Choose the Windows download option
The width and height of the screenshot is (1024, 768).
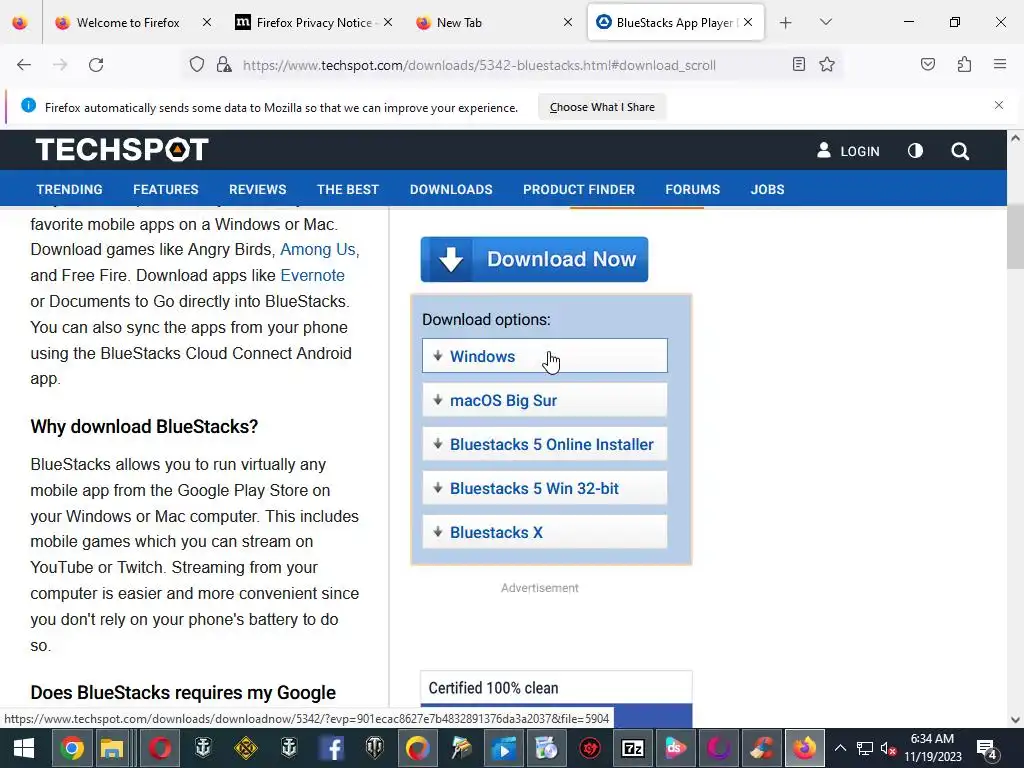click(545, 356)
